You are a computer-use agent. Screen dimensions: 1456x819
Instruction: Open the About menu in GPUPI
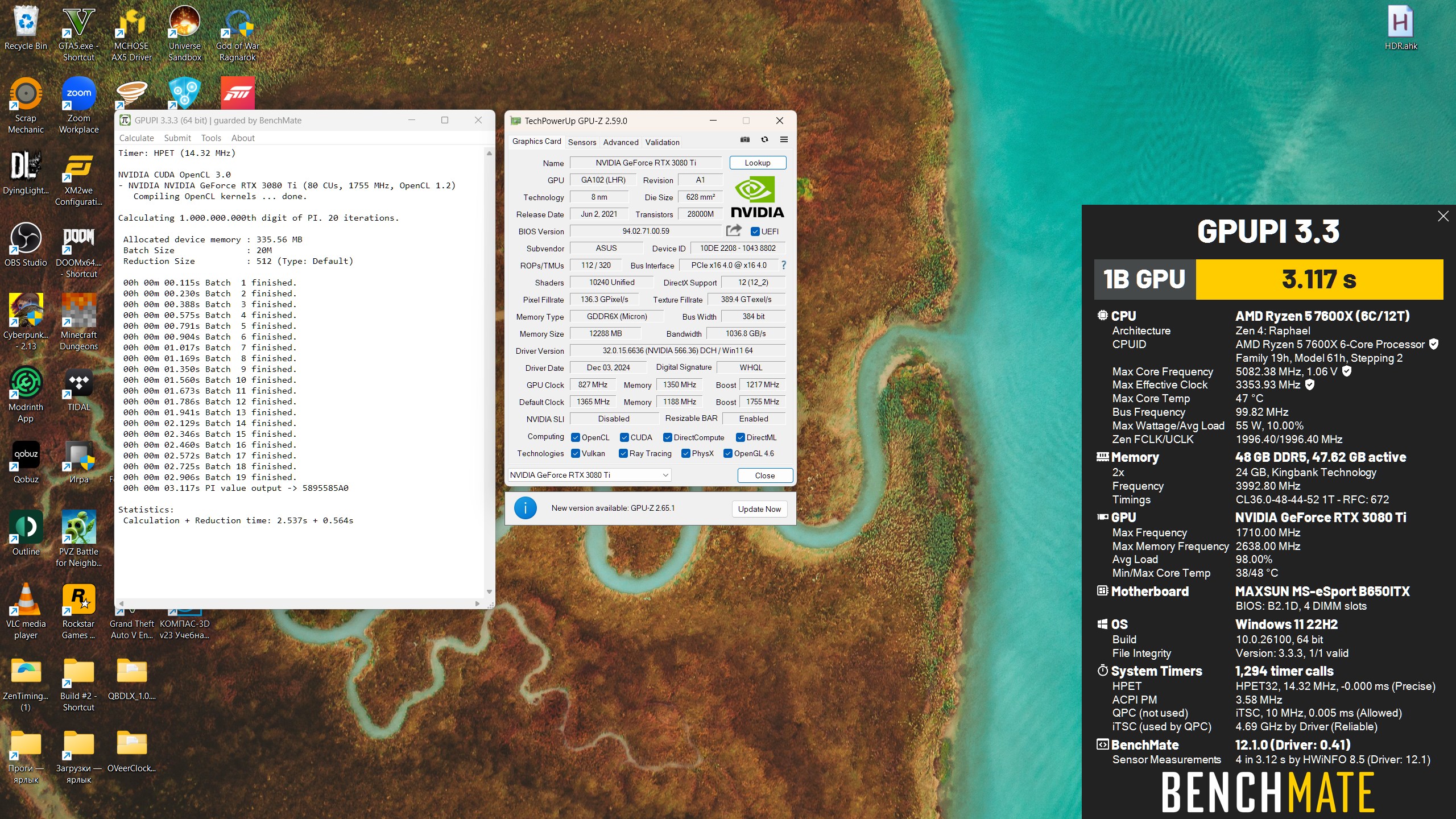pos(243,138)
